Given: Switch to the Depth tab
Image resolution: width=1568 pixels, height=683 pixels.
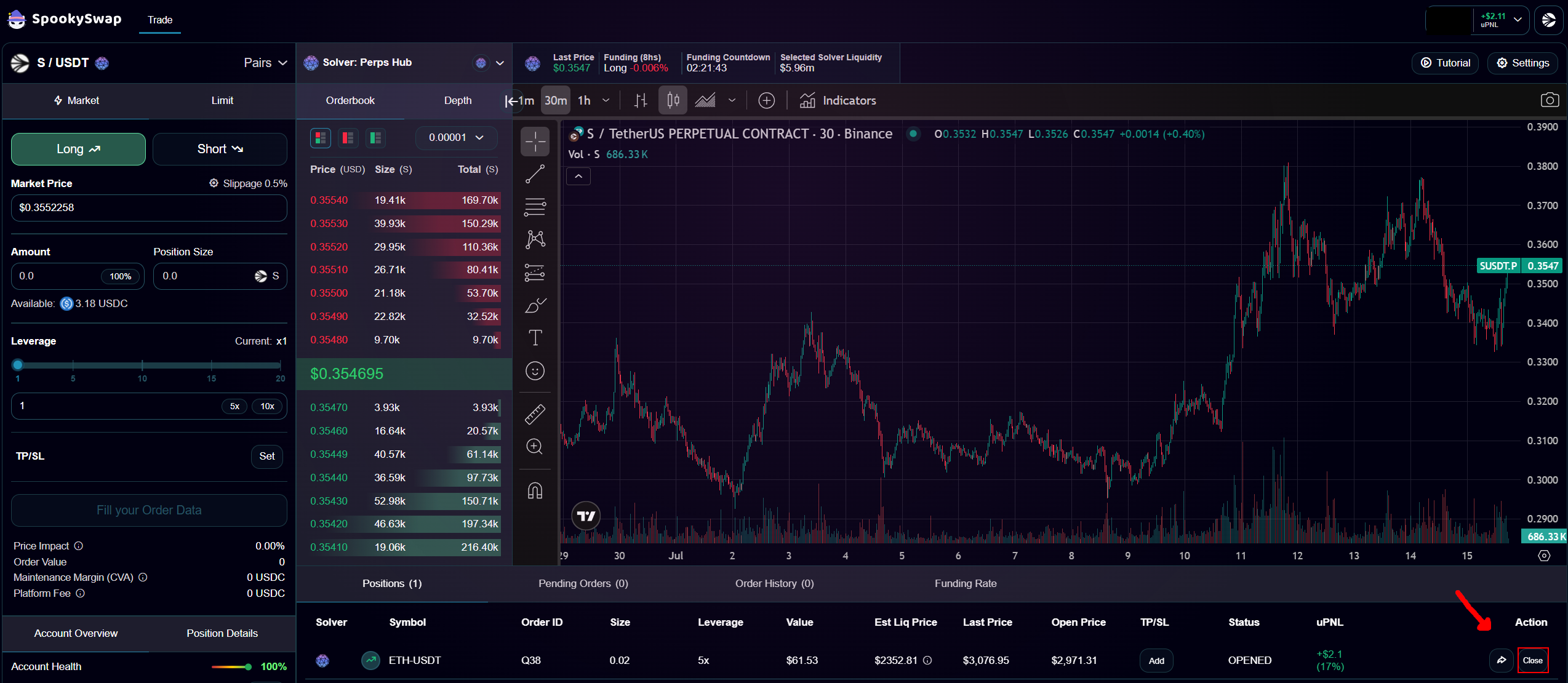Looking at the screenshot, I should (458, 100).
